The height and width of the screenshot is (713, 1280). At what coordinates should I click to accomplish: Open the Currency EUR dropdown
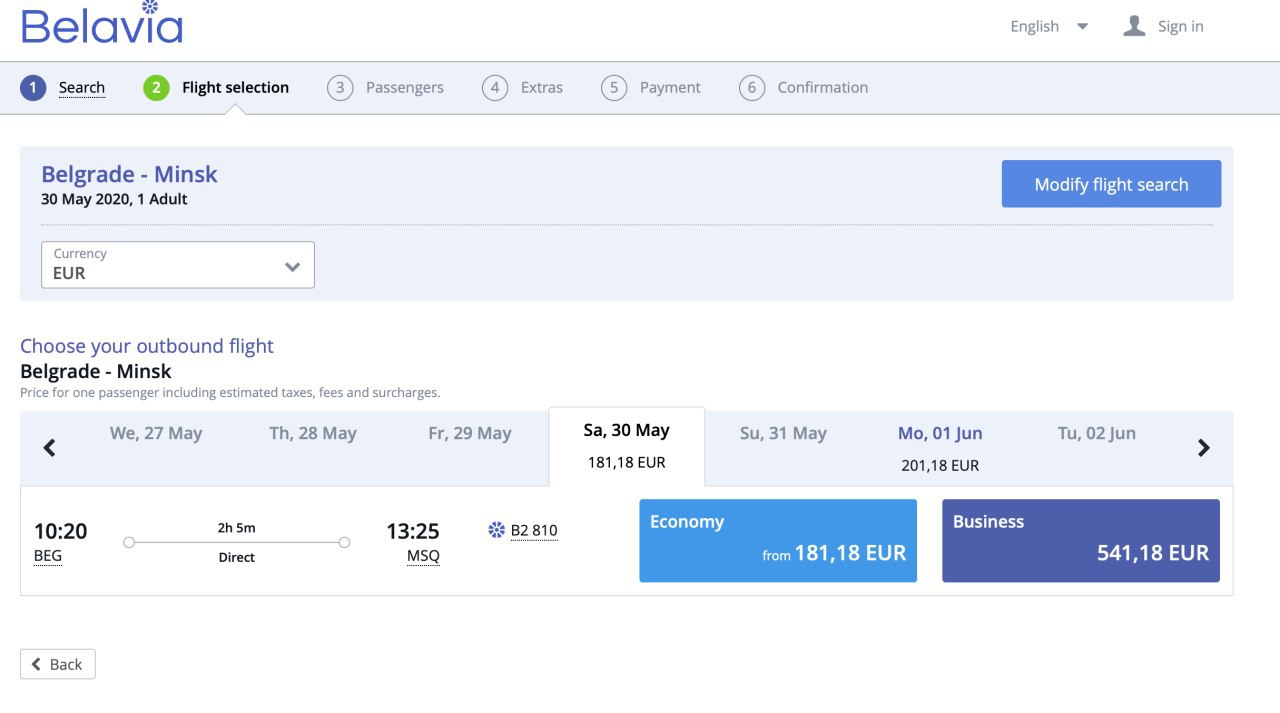178,265
